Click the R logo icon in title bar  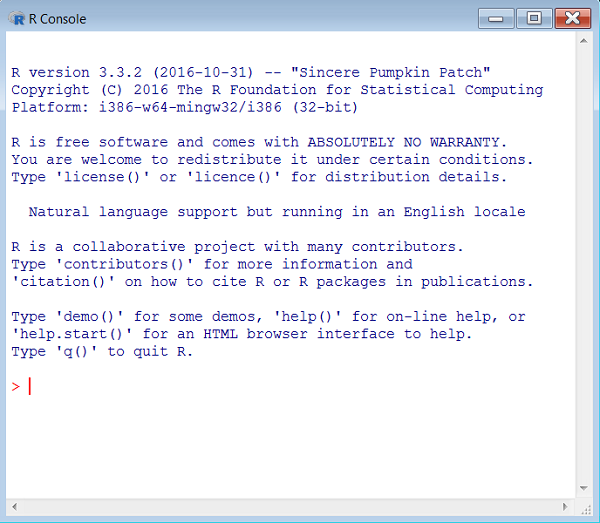click(x=16, y=18)
